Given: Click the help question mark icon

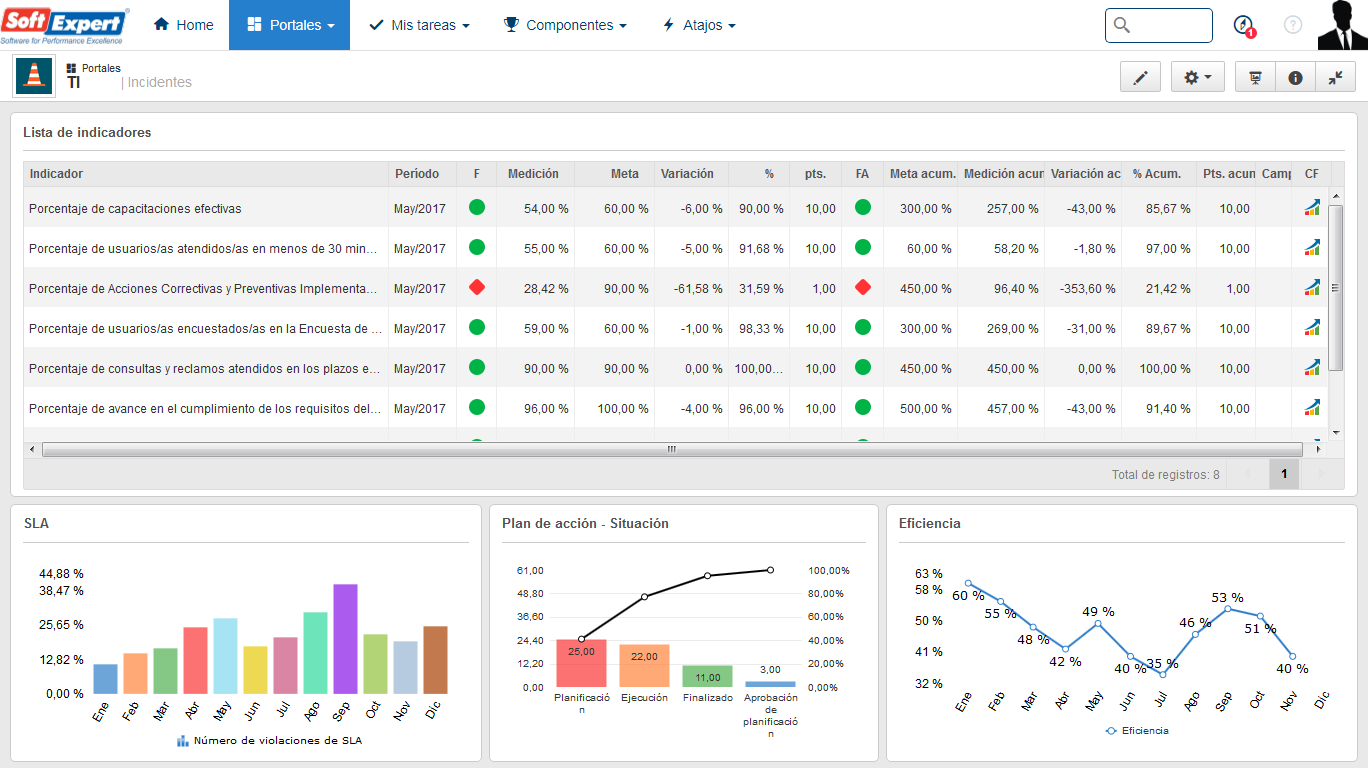Looking at the screenshot, I should 1293,25.
